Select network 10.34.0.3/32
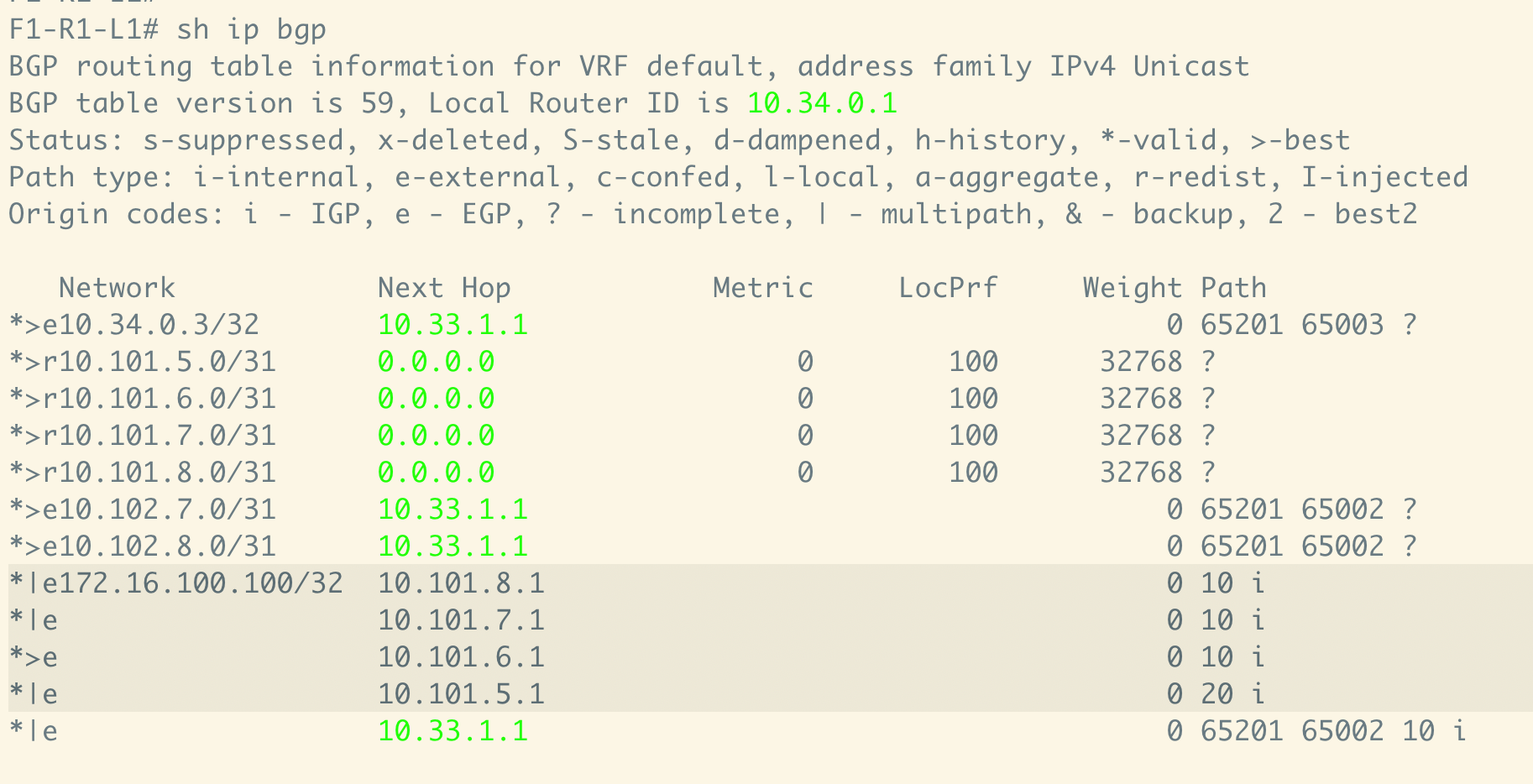This screenshot has height=784, width=1533. click(159, 325)
